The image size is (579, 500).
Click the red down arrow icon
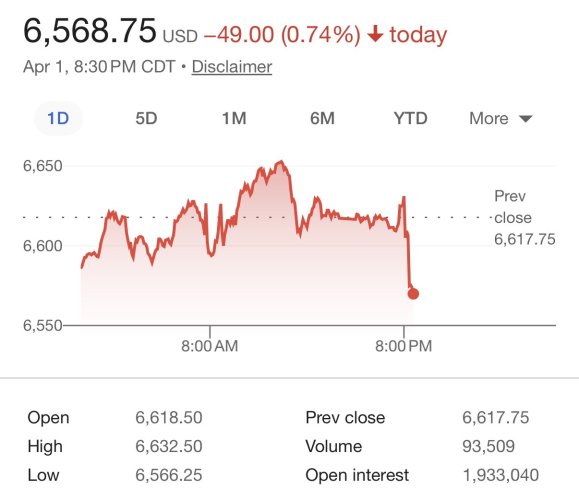(x=376, y=34)
